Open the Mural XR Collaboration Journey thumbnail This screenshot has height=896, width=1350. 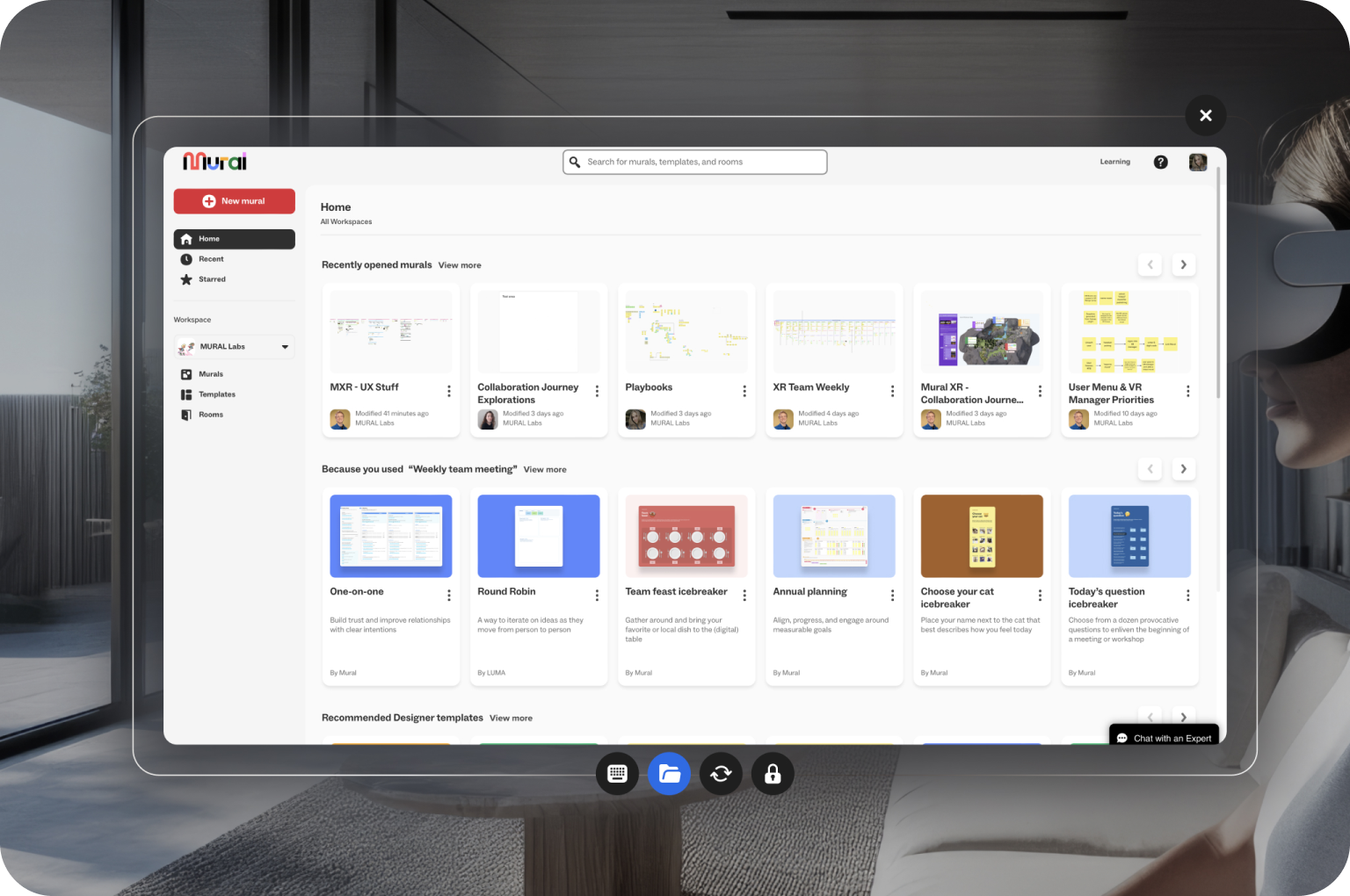982,332
